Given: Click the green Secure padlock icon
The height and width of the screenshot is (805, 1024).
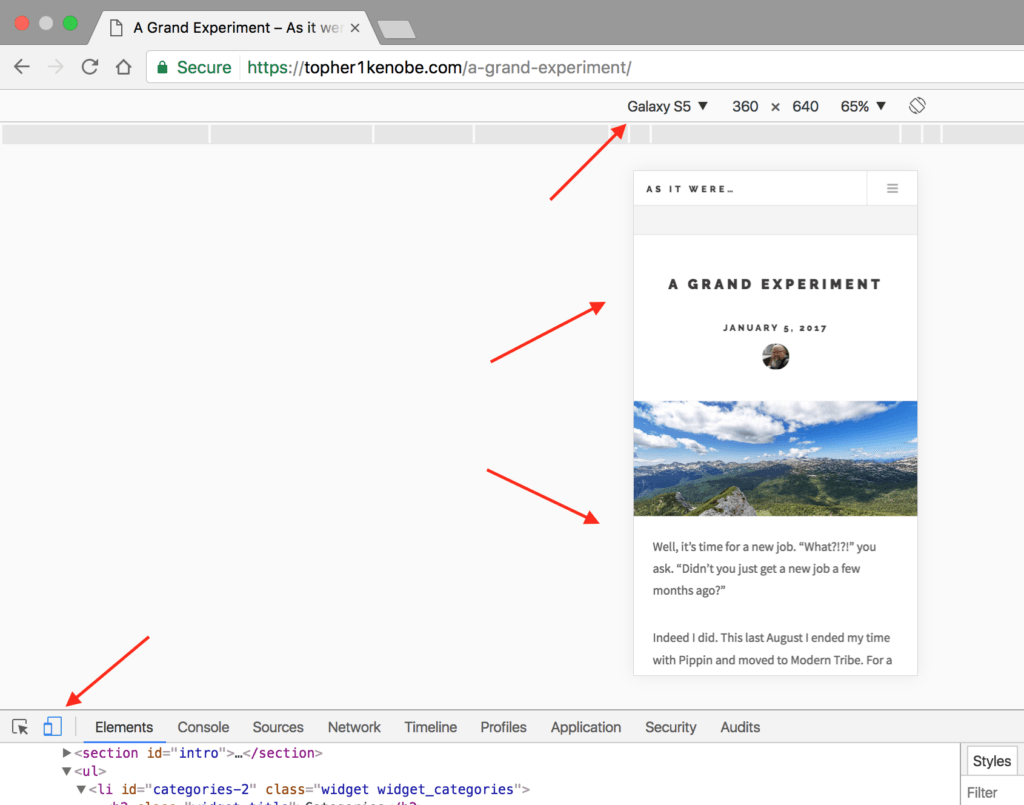Looking at the screenshot, I should click(x=163, y=67).
